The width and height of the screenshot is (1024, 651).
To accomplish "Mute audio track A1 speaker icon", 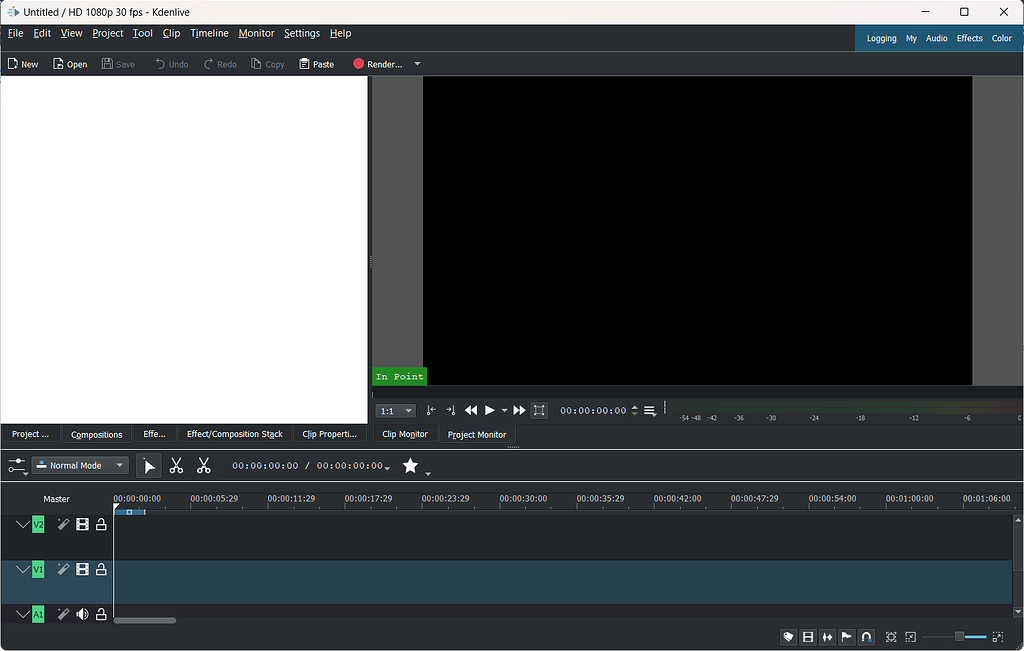I will 82,614.
